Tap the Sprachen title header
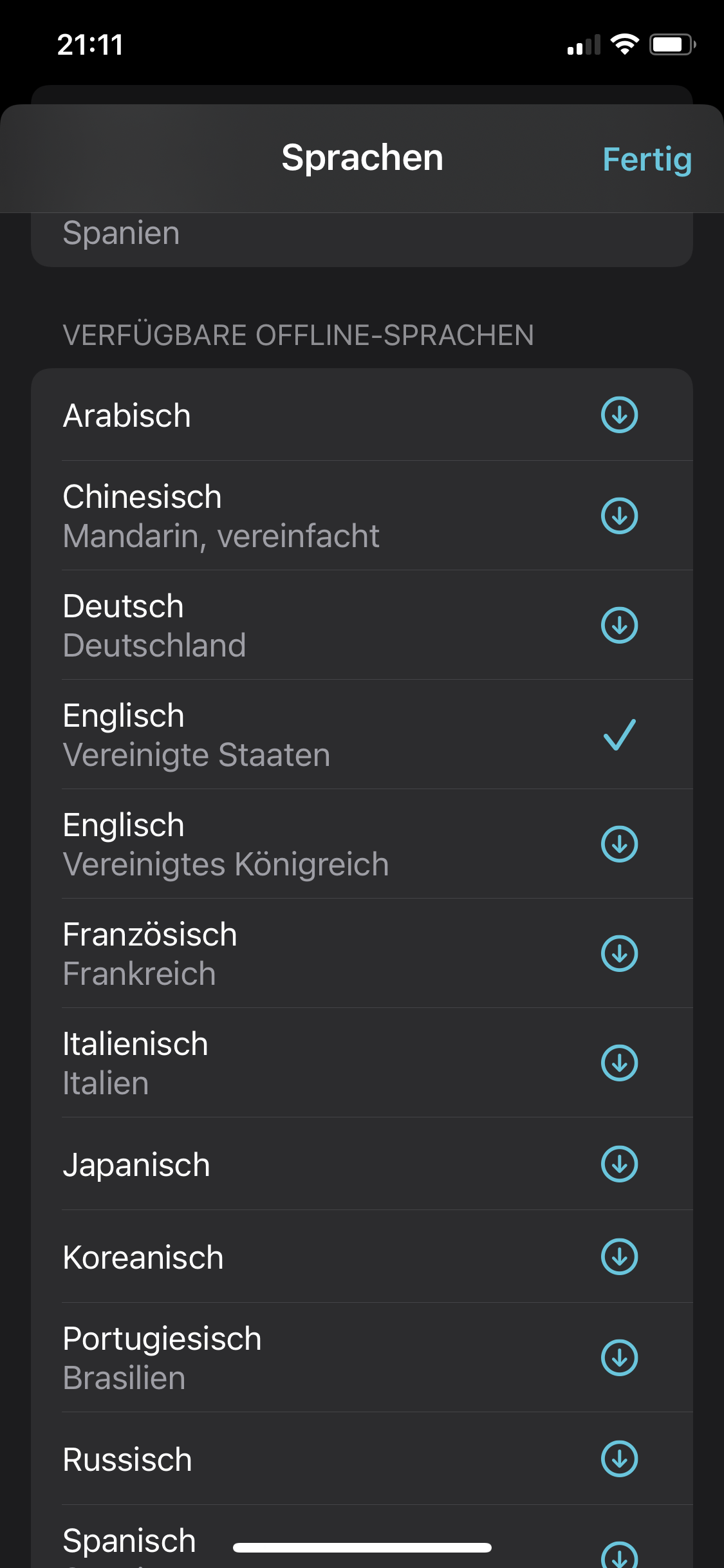This screenshot has width=724, height=1568. click(362, 158)
